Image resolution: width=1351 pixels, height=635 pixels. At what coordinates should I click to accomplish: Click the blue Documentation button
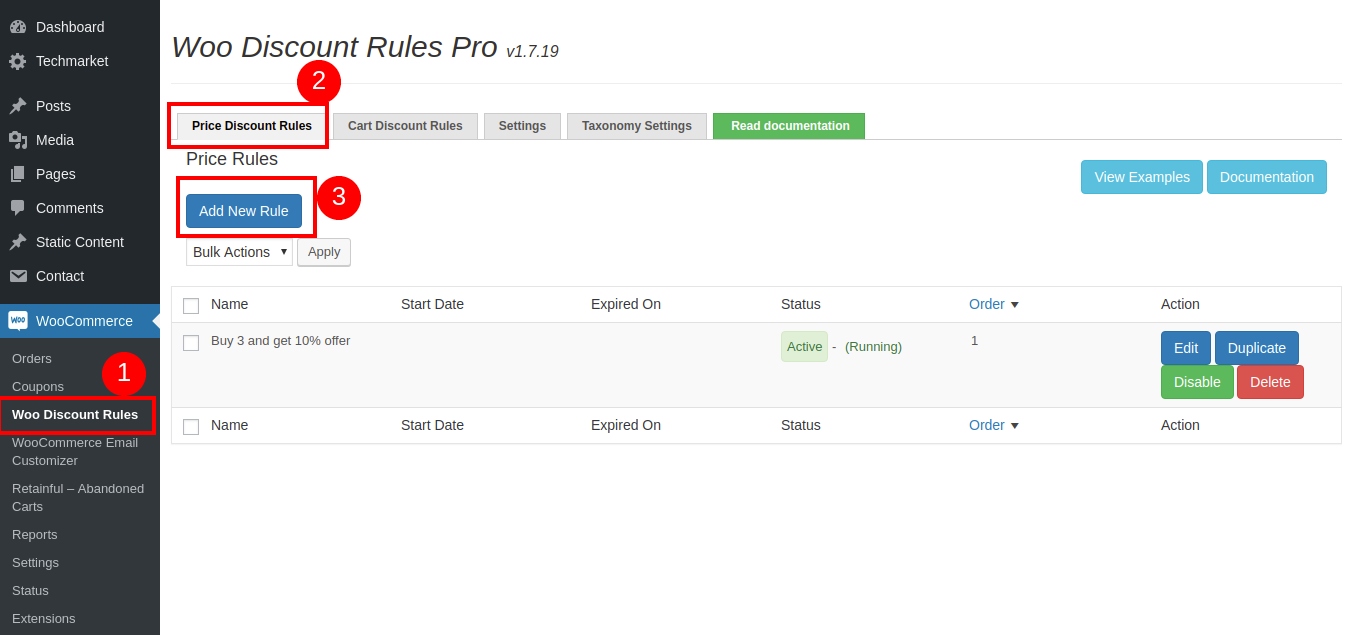tap(1267, 177)
